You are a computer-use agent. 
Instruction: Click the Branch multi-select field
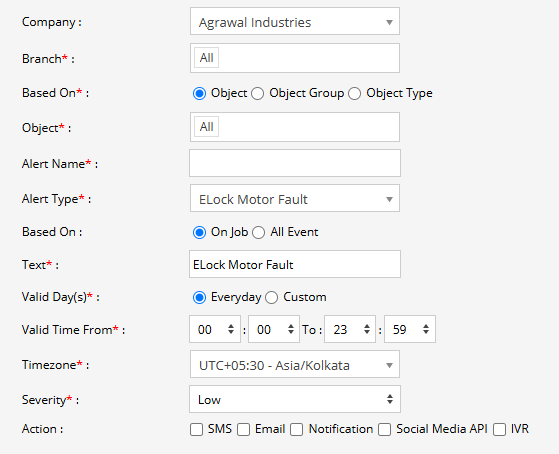(x=294, y=58)
